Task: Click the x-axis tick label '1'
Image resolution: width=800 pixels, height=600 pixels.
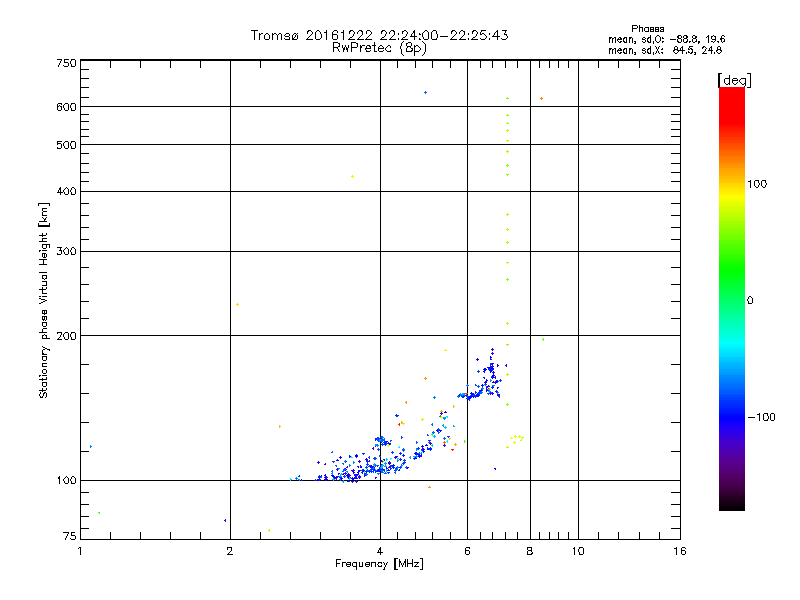Action: (80, 551)
